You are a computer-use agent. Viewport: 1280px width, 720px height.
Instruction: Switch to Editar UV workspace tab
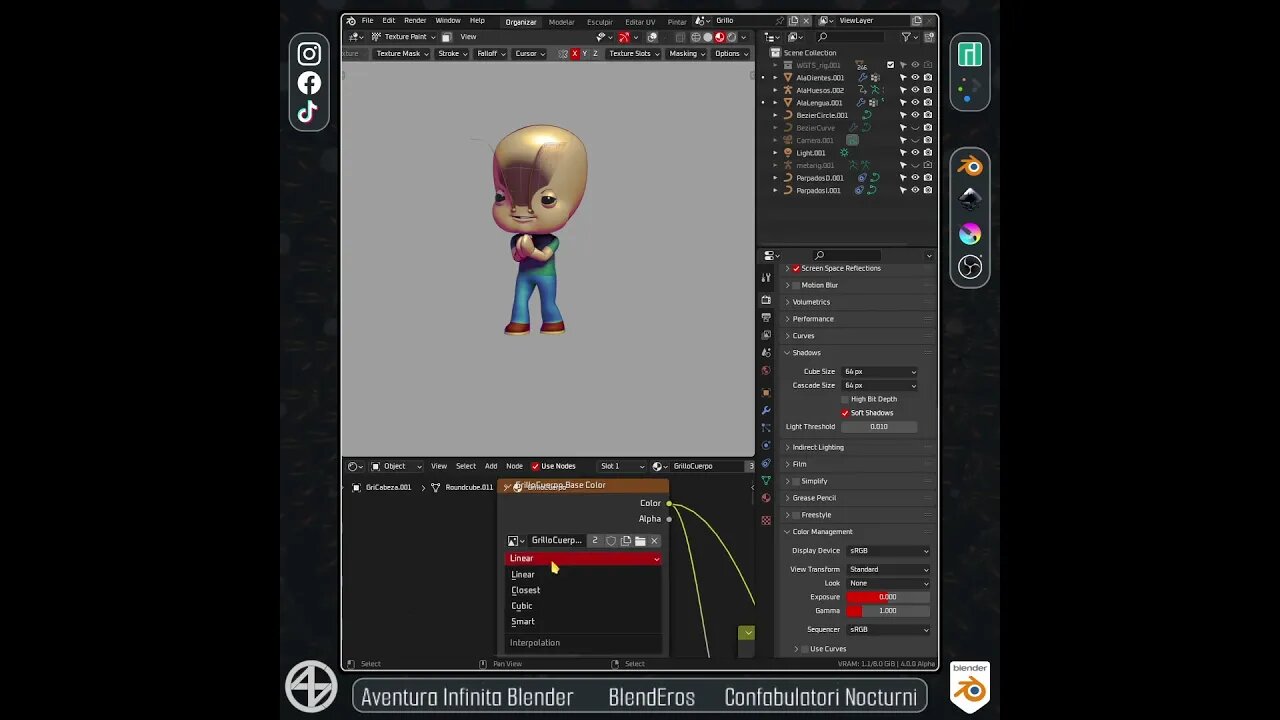[x=640, y=21]
